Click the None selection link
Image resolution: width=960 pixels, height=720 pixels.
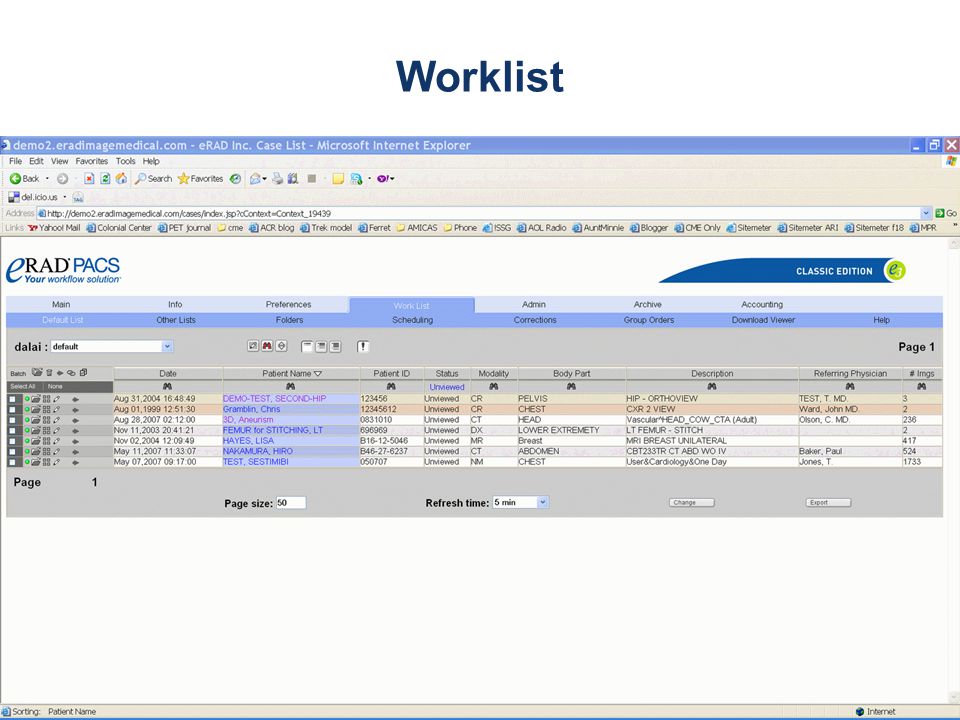55,386
